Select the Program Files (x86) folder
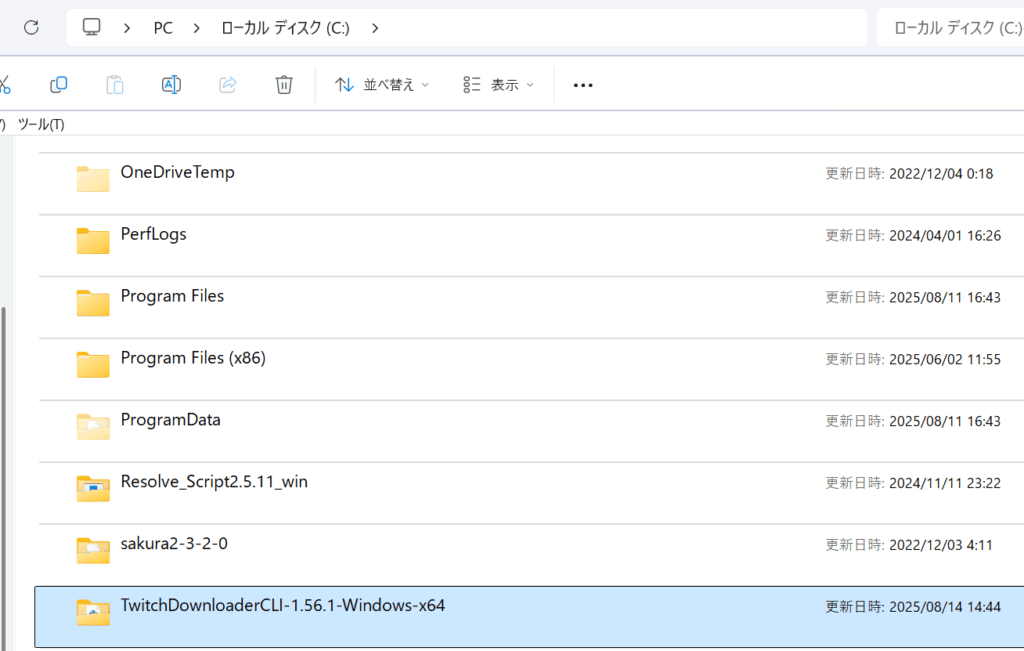The height and width of the screenshot is (651, 1024). (193, 358)
